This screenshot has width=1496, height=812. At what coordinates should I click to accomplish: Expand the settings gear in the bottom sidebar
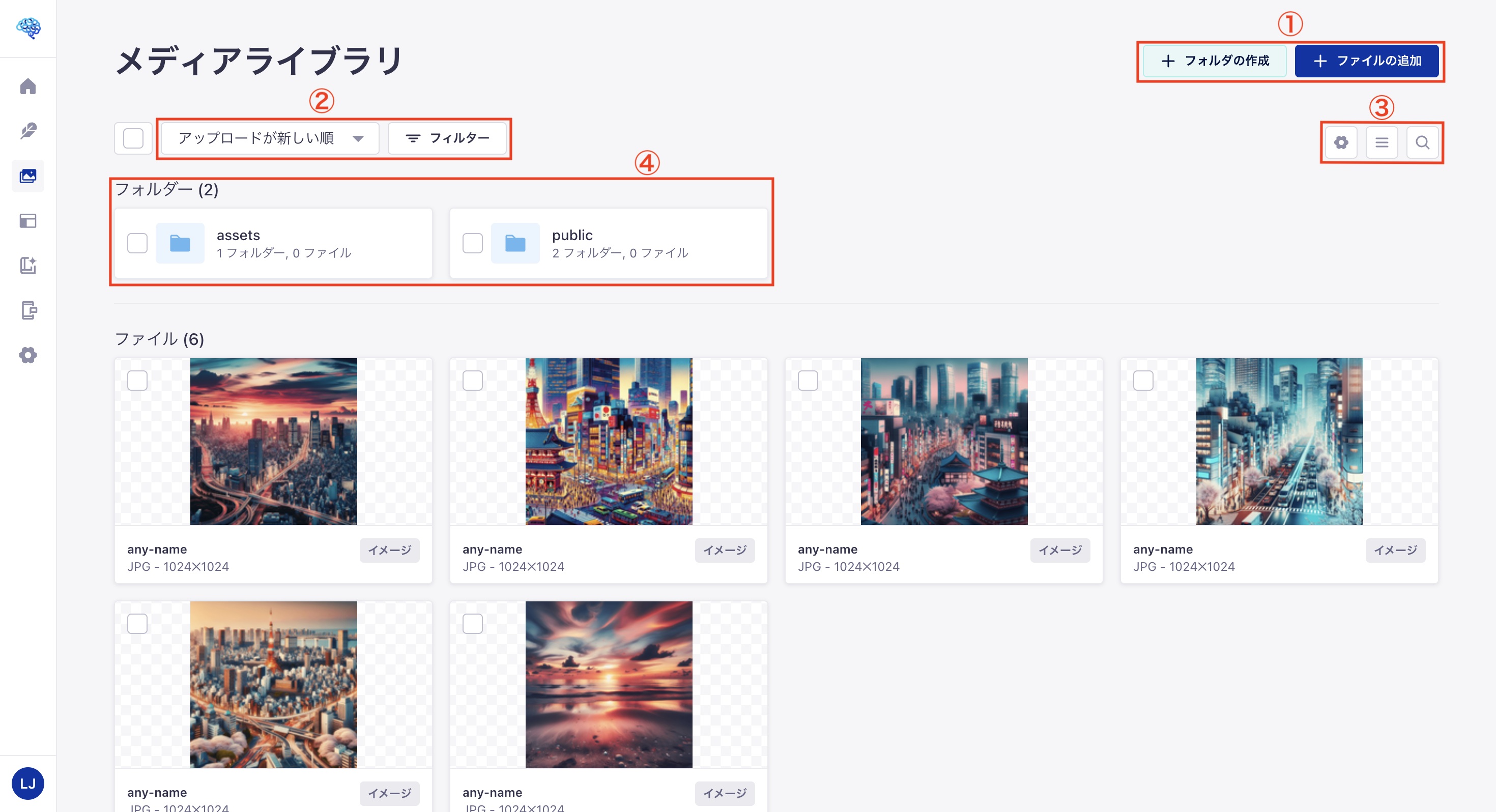point(28,356)
